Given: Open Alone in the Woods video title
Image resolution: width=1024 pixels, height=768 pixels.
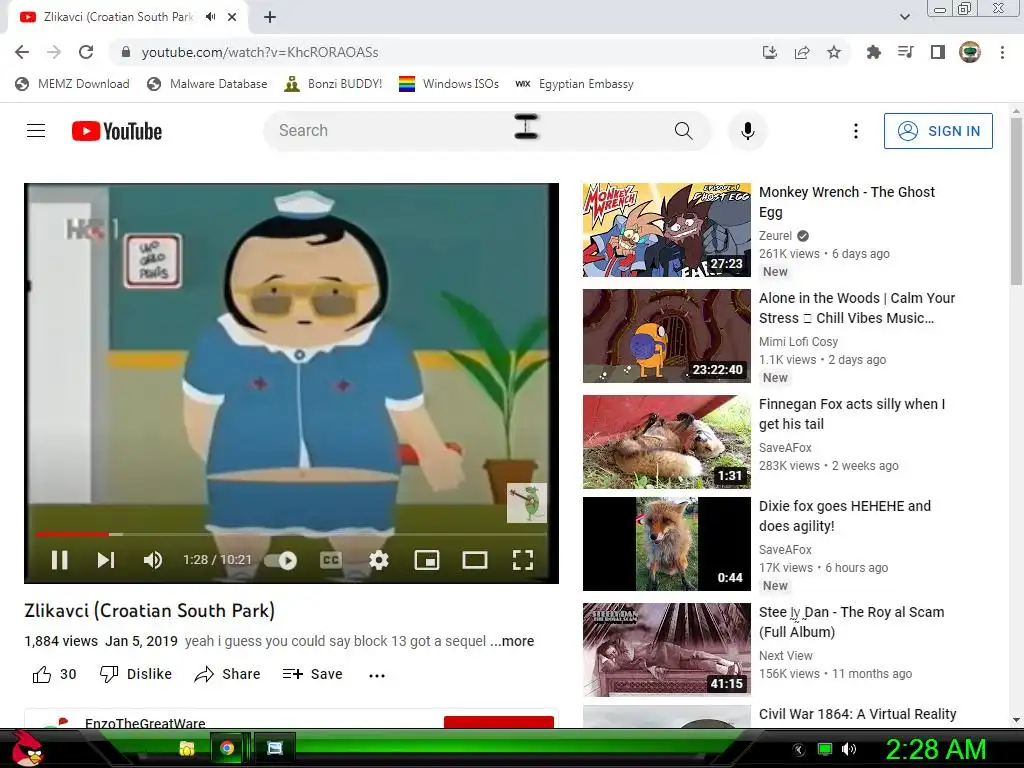Looking at the screenshot, I should coord(857,308).
